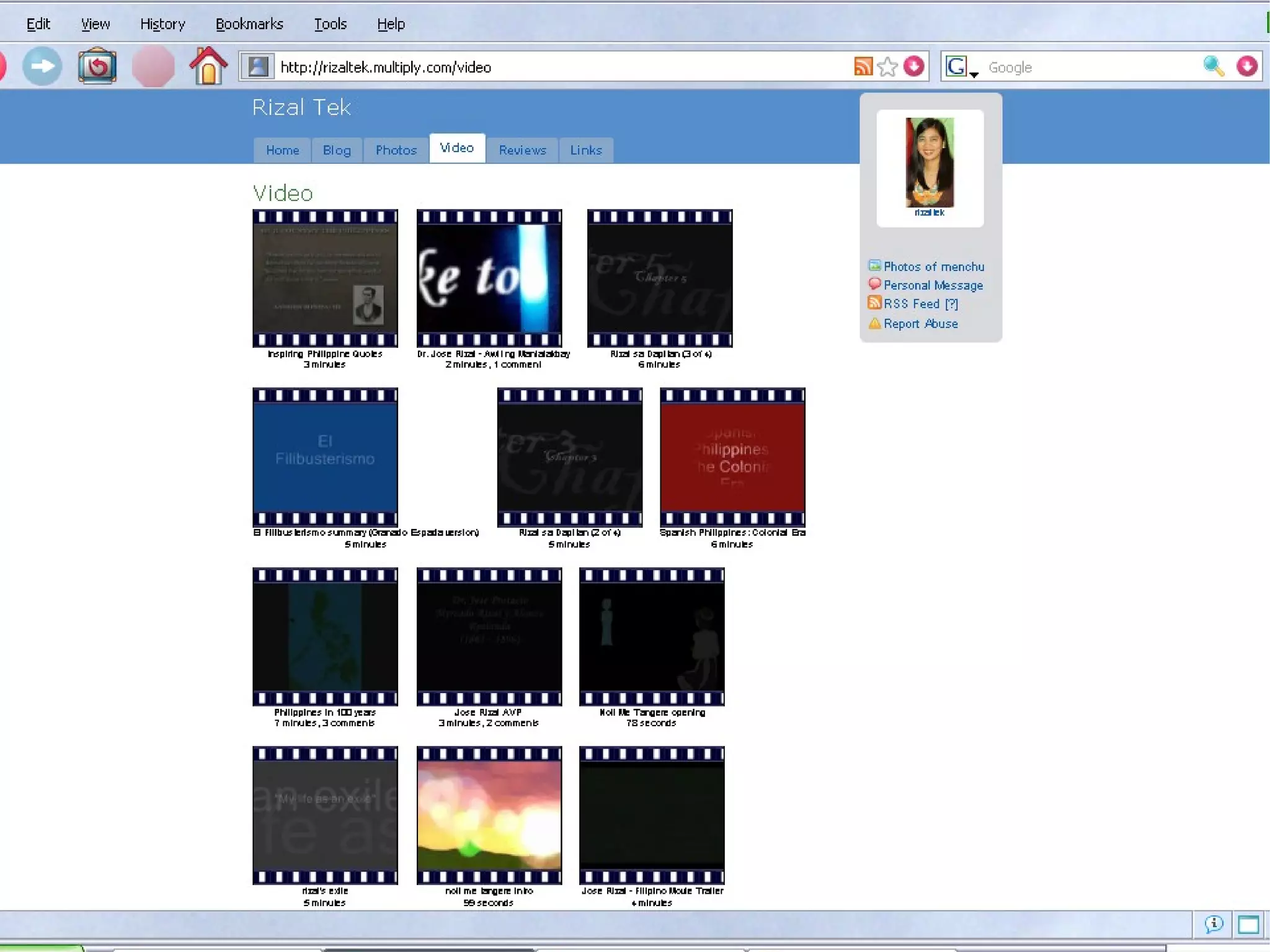Click the Personal Message link

(933, 285)
